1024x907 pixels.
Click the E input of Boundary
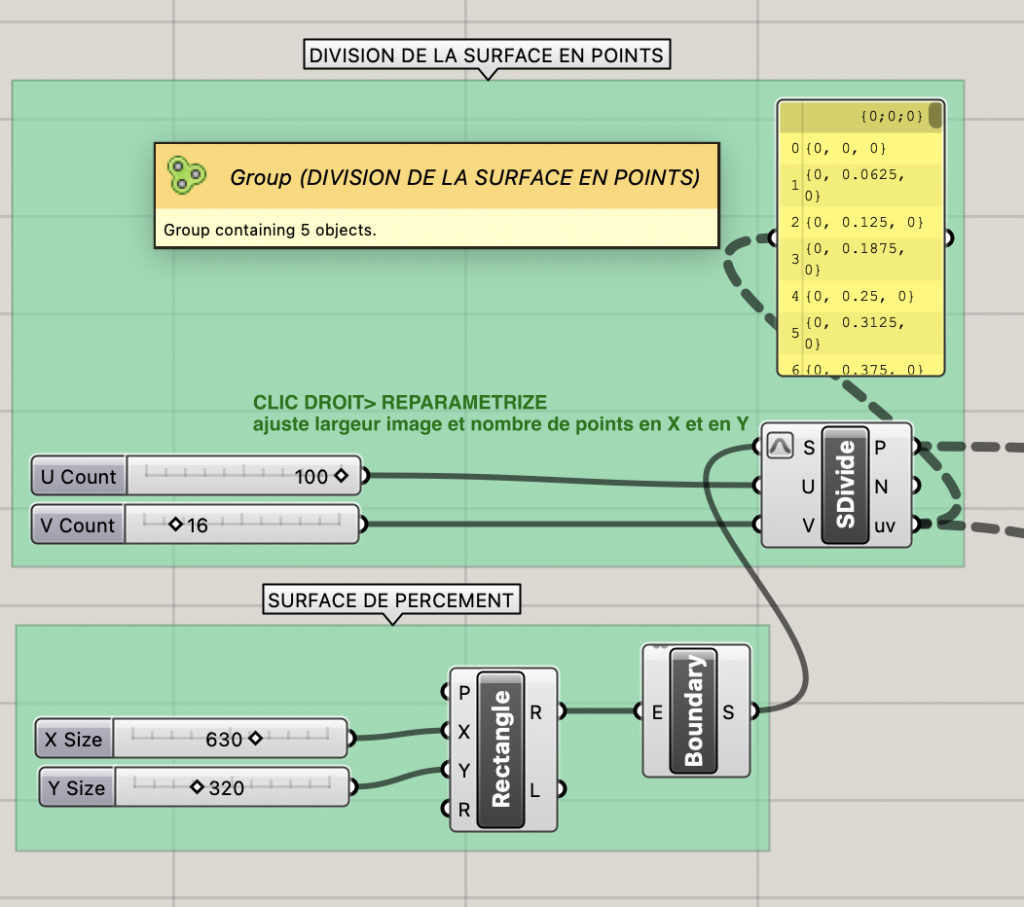[x=657, y=711]
